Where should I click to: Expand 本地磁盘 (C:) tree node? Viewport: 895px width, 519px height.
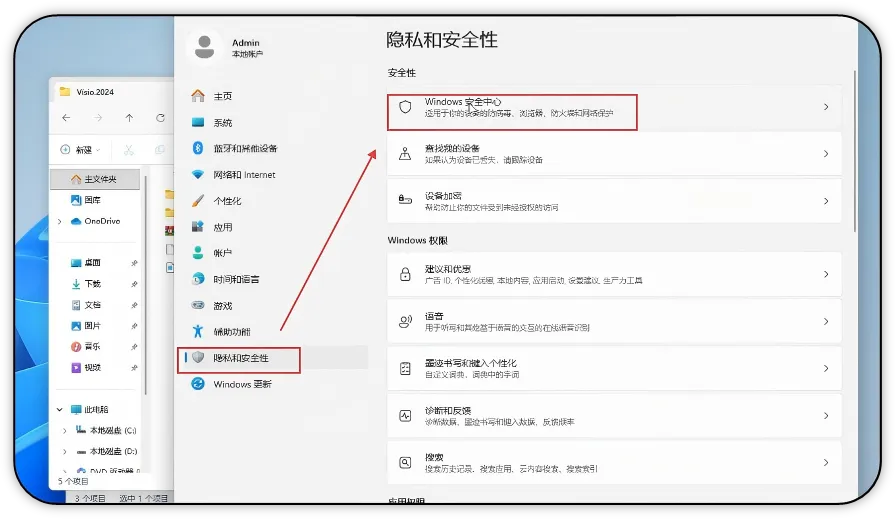[64, 431]
